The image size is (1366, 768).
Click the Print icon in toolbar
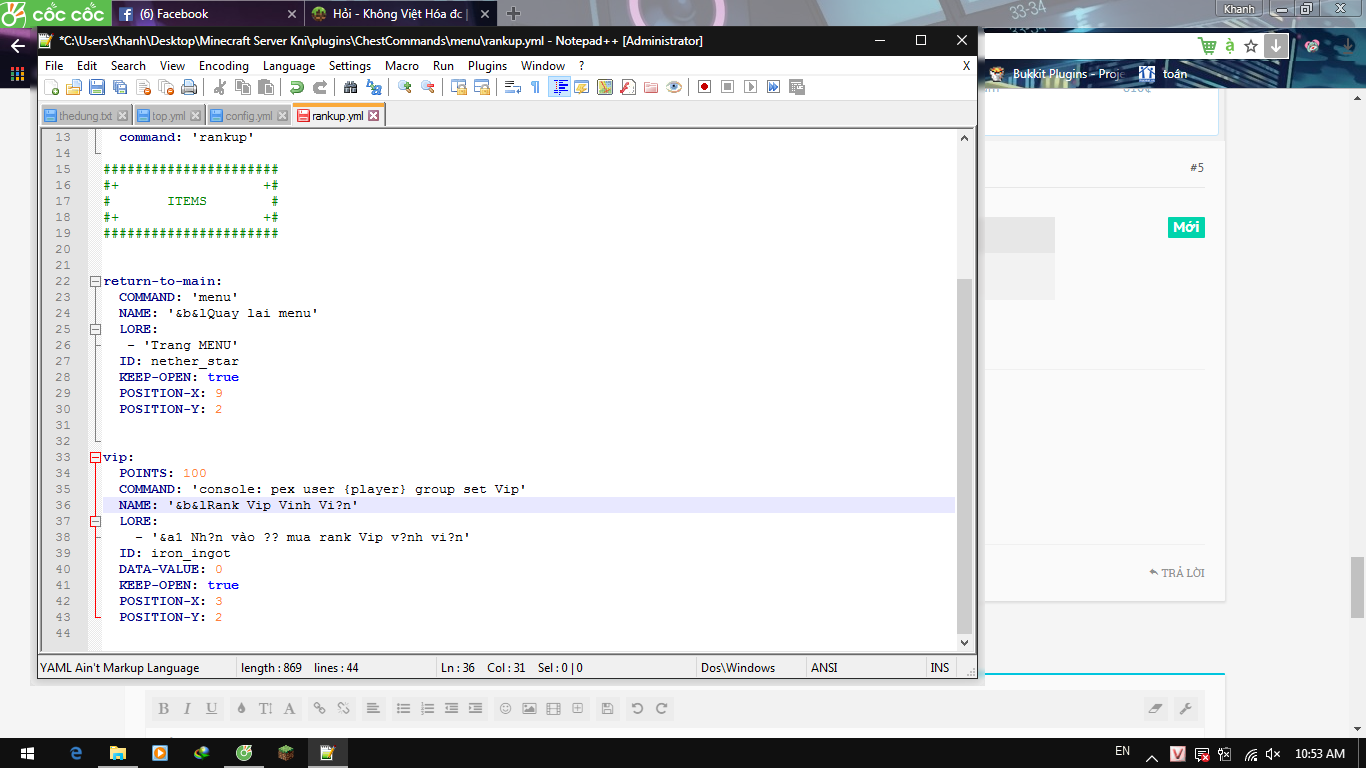point(189,87)
